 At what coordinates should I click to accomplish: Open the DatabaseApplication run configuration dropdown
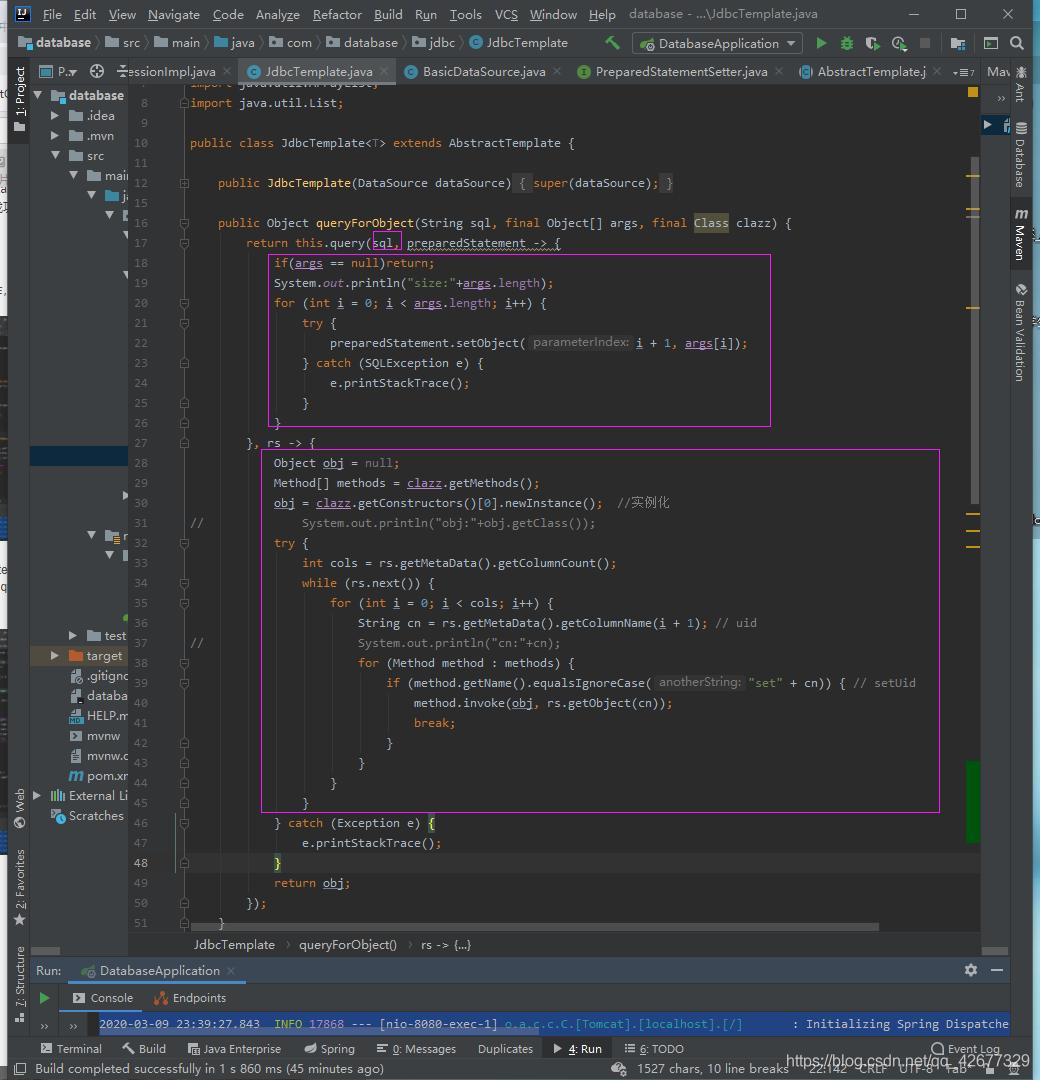717,43
